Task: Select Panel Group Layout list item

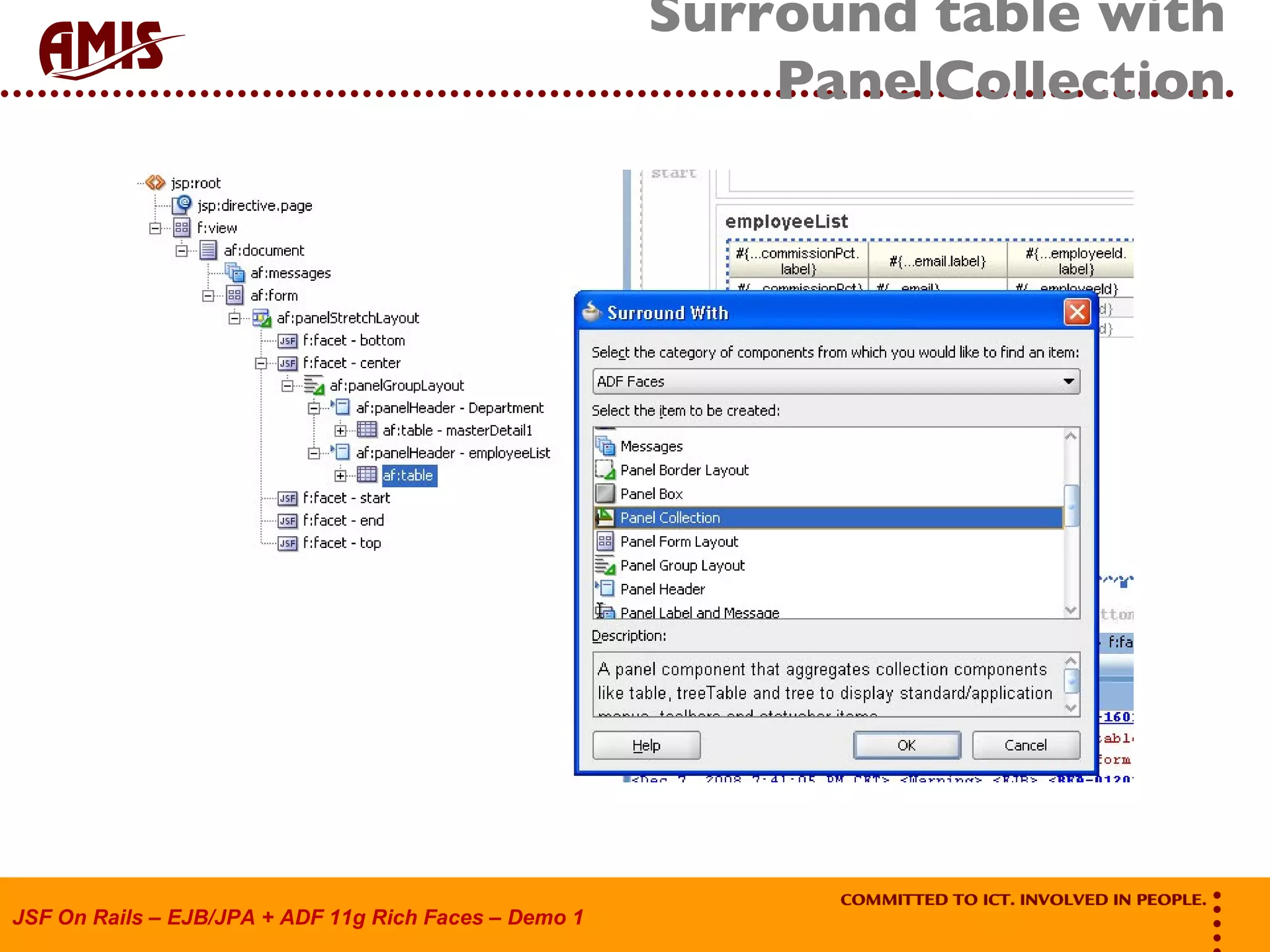Action: click(x=682, y=565)
